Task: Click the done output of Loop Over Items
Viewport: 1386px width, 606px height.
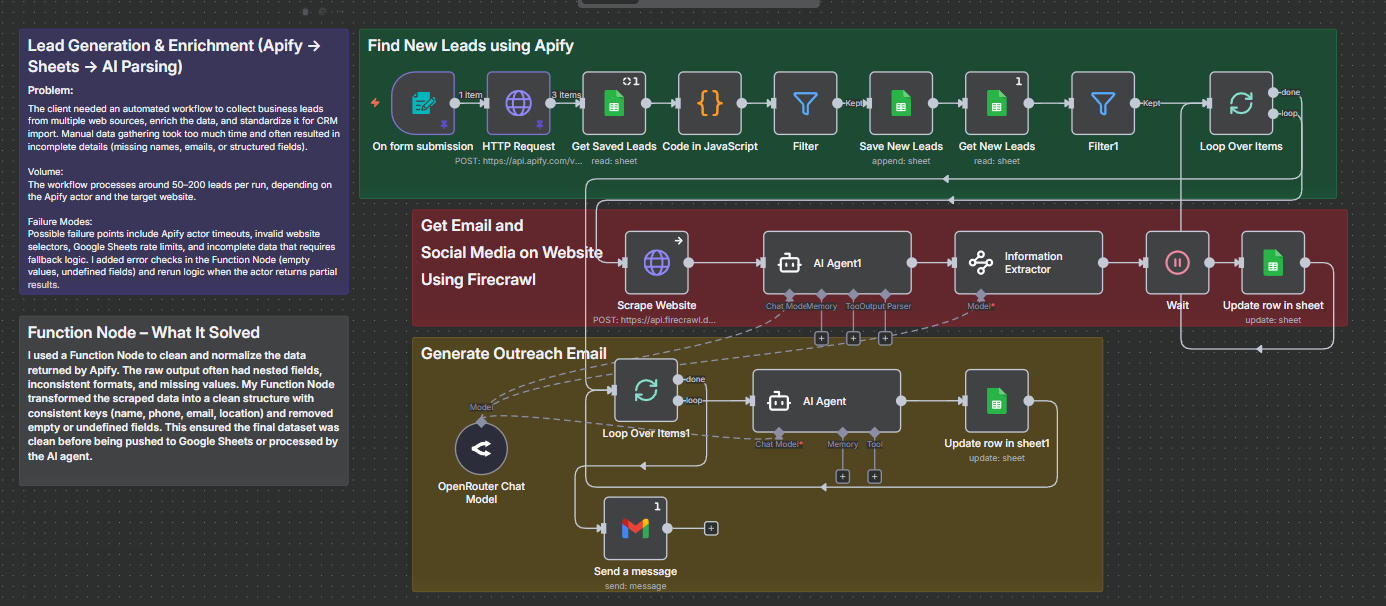Action: [x=1274, y=92]
